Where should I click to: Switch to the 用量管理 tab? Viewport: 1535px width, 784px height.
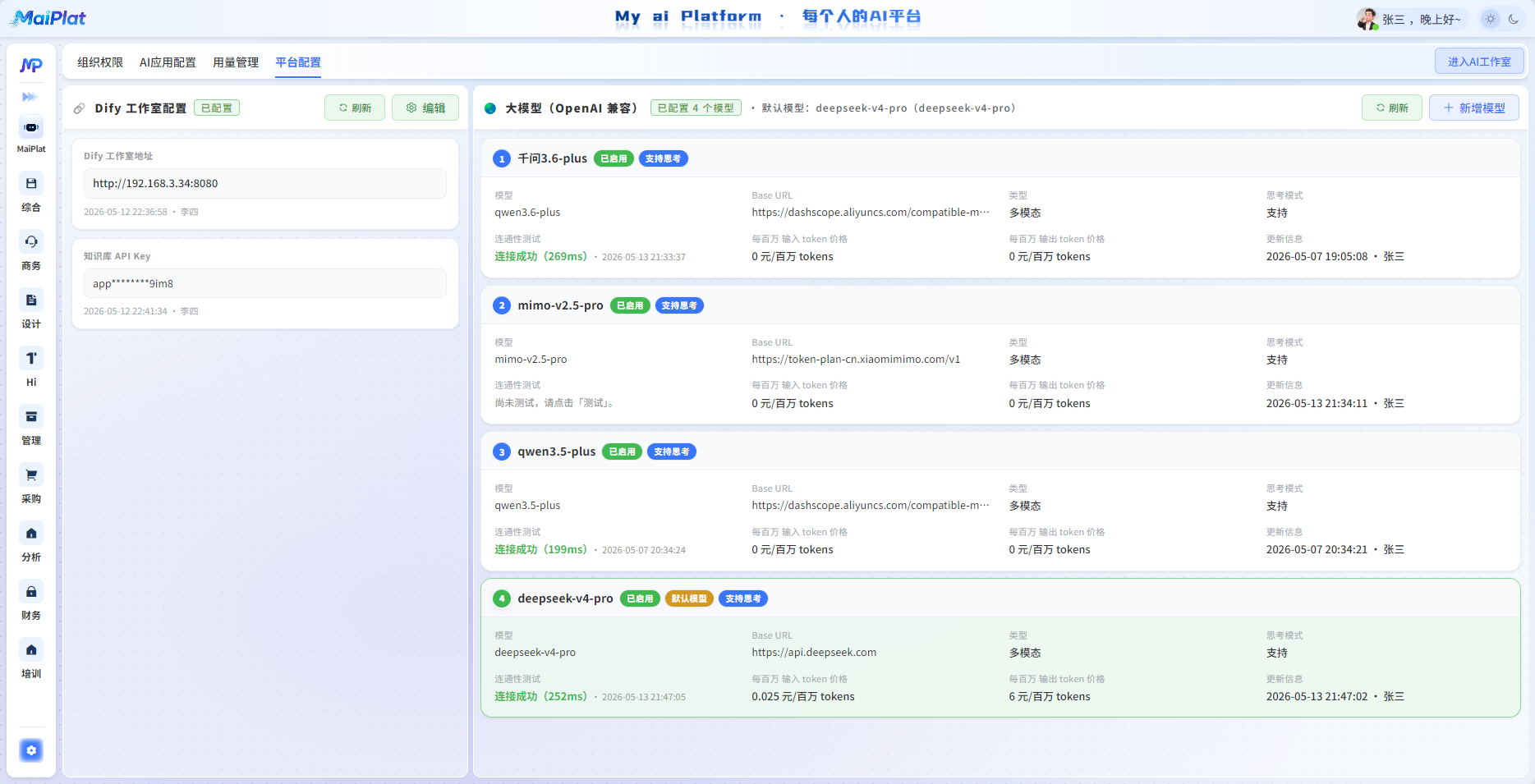tap(236, 62)
